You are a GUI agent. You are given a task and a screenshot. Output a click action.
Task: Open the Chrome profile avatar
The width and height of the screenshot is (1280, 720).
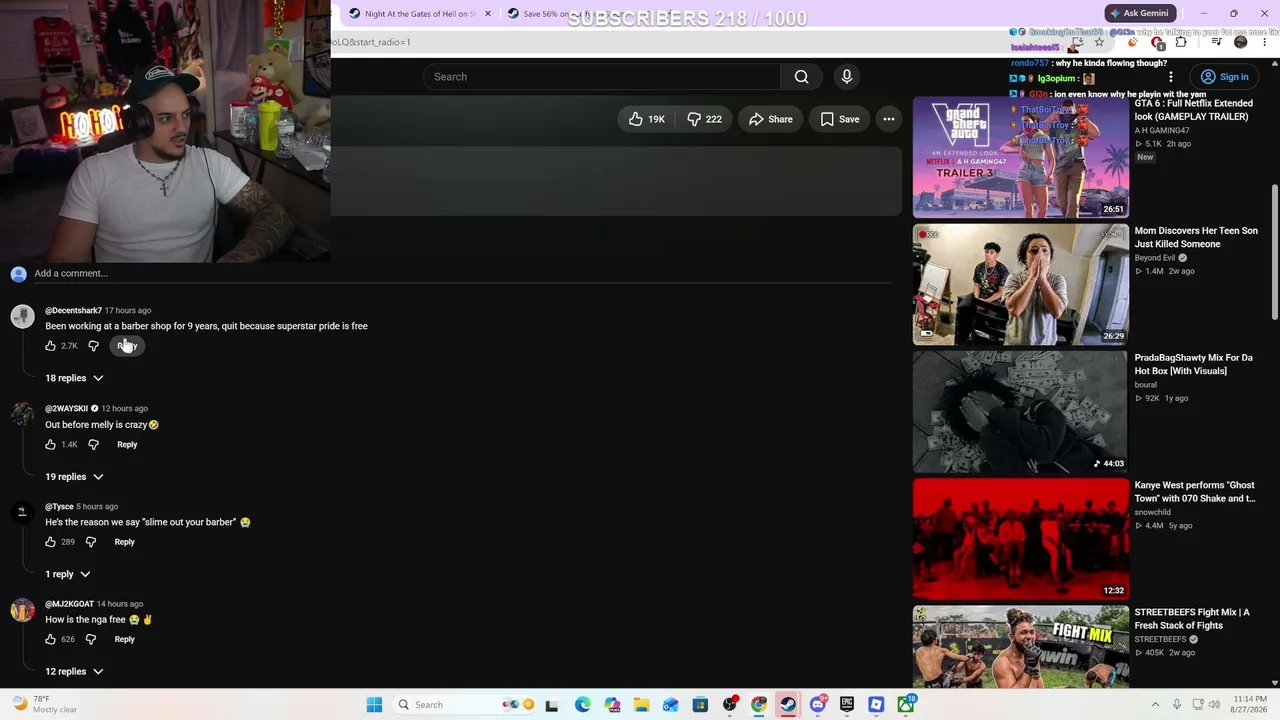[1241, 42]
